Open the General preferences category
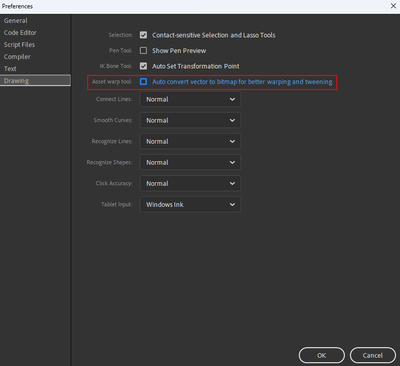Viewport: 400px width, 366px height. 16,21
